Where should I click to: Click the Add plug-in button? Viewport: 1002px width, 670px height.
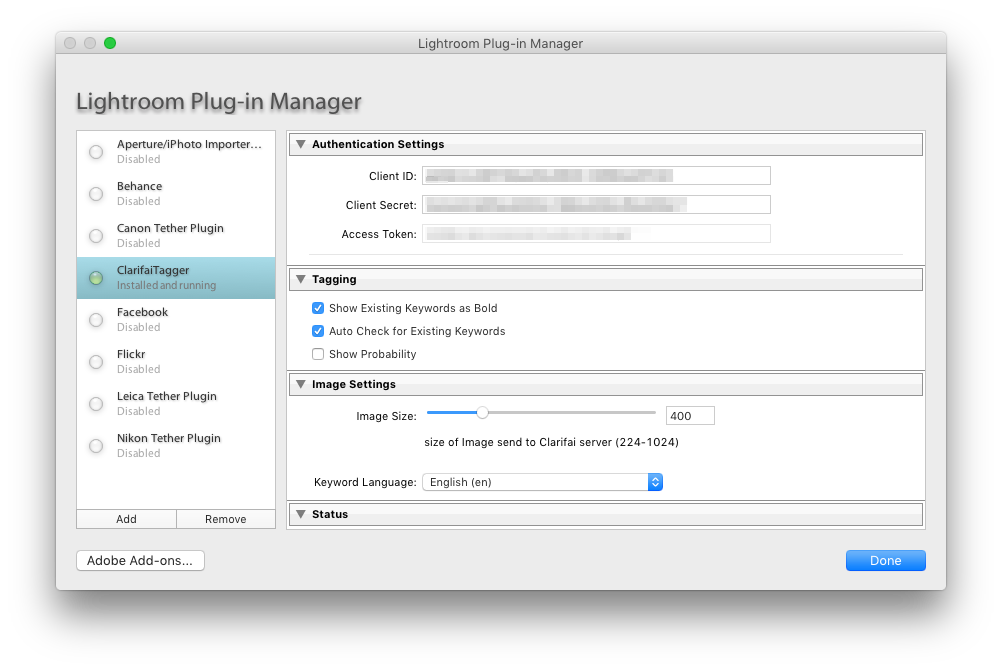[x=127, y=519]
